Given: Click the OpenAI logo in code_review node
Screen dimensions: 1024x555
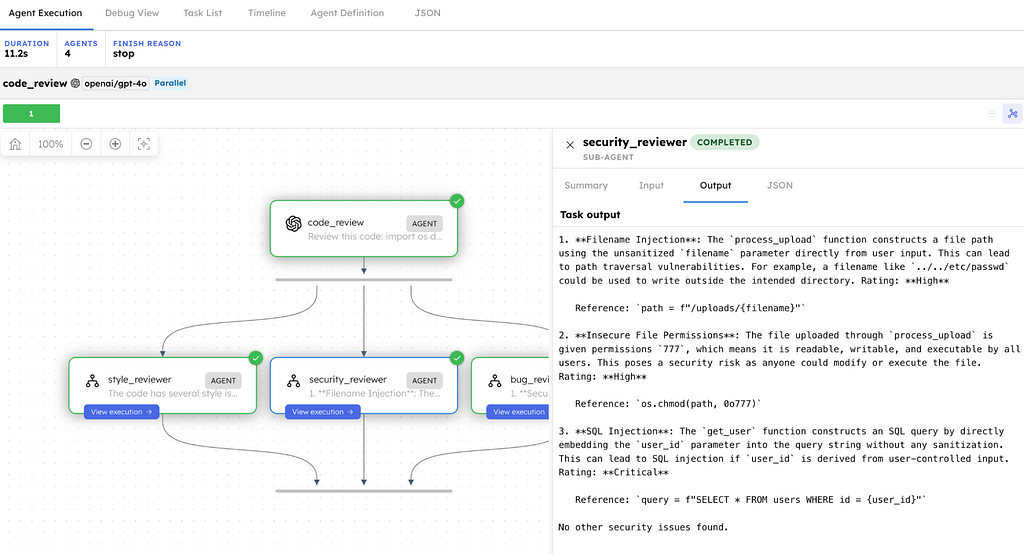Looking at the screenshot, I should pyautogui.click(x=293, y=223).
